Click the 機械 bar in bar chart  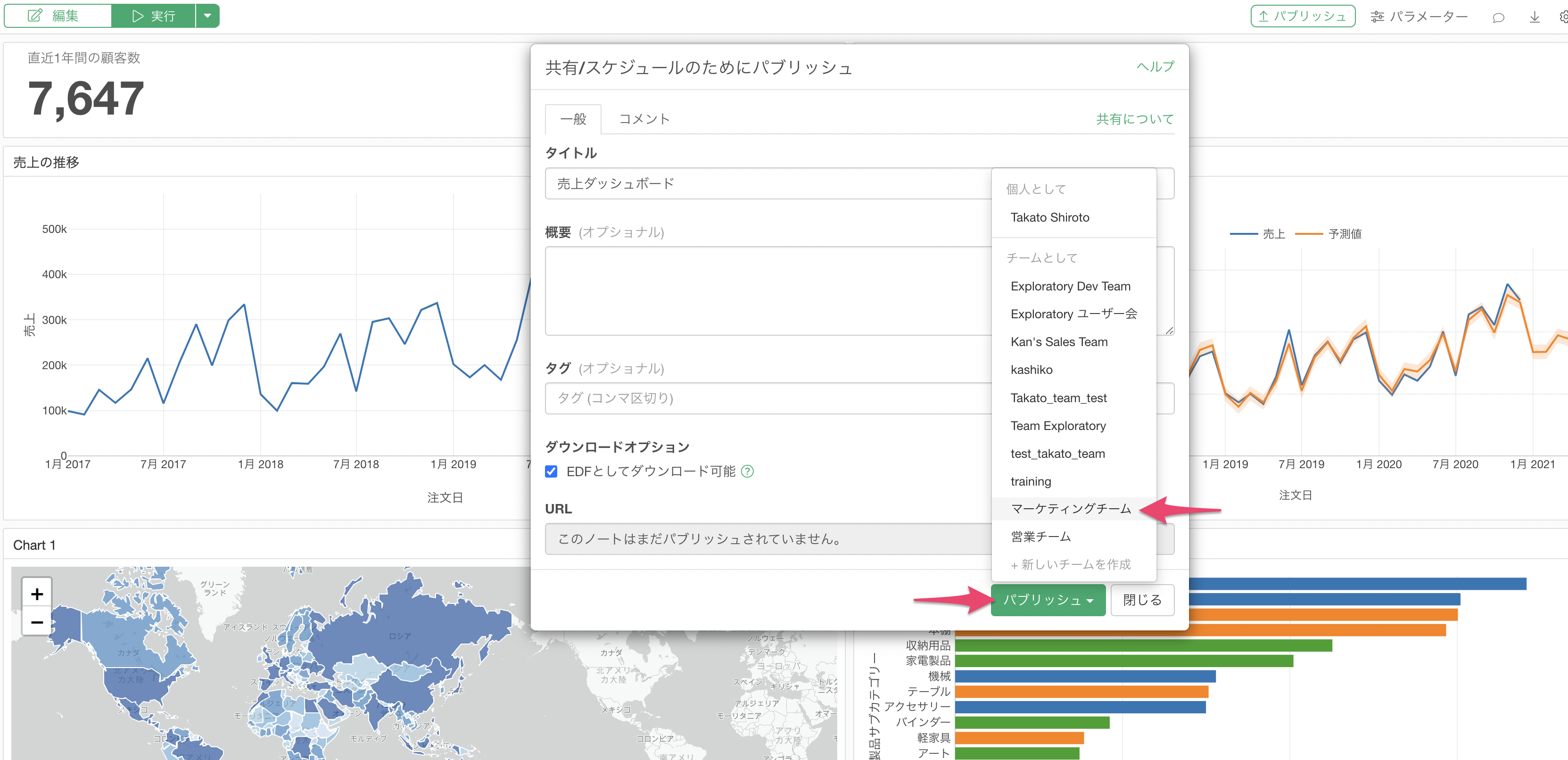tap(1085, 676)
